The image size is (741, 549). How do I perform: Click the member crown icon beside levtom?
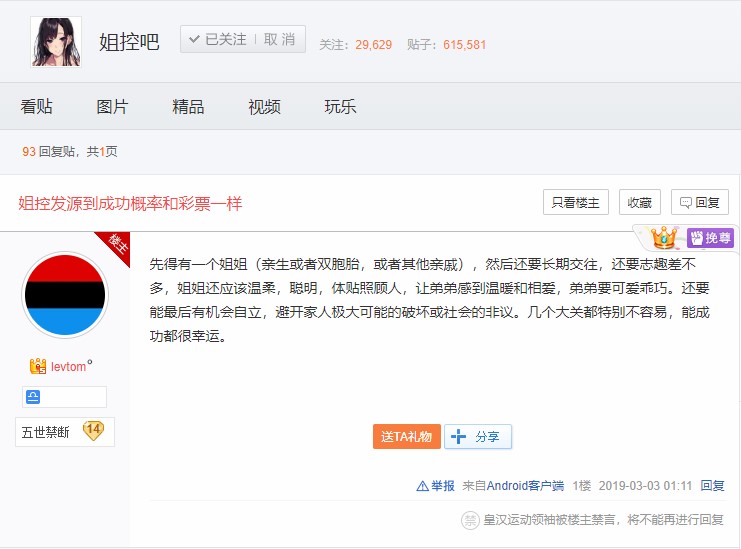click(x=38, y=366)
